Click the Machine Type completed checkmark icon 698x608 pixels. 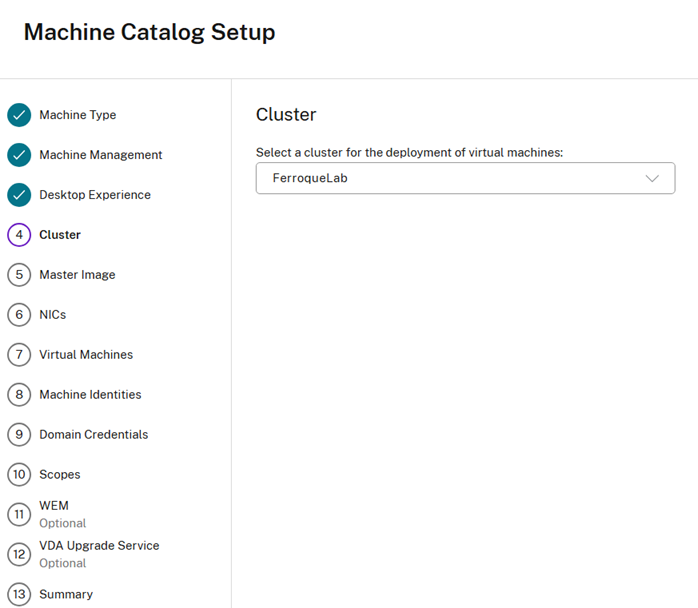click(x=19, y=115)
